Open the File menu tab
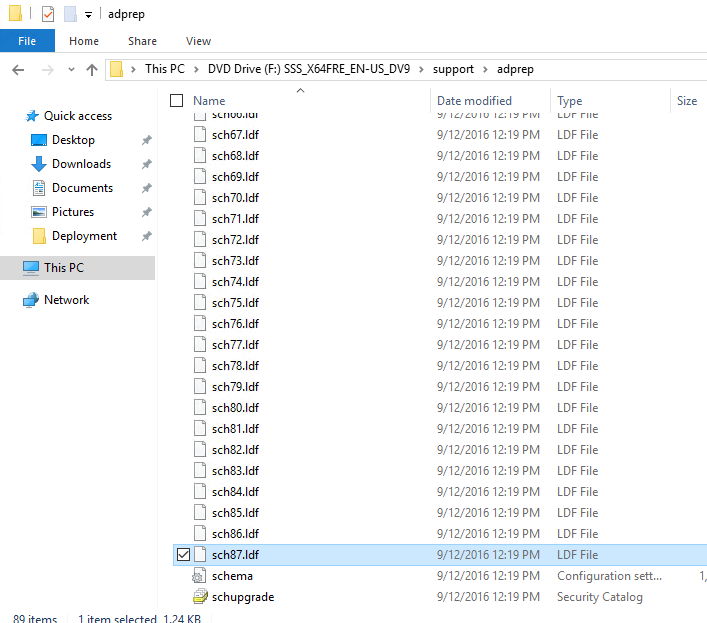The width and height of the screenshot is (707, 623). [27, 41]
